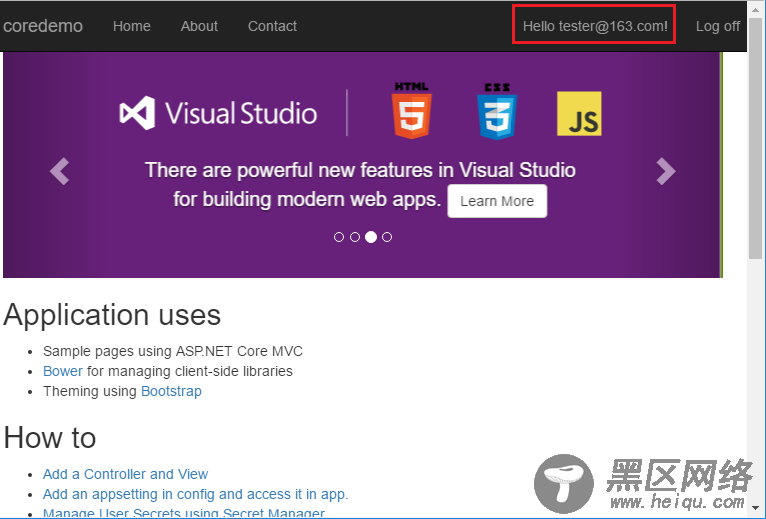Click Sample pages using ASP.NET Core MVC text
This screenshot has height=519, width=766.
click(x=172, y=351)
